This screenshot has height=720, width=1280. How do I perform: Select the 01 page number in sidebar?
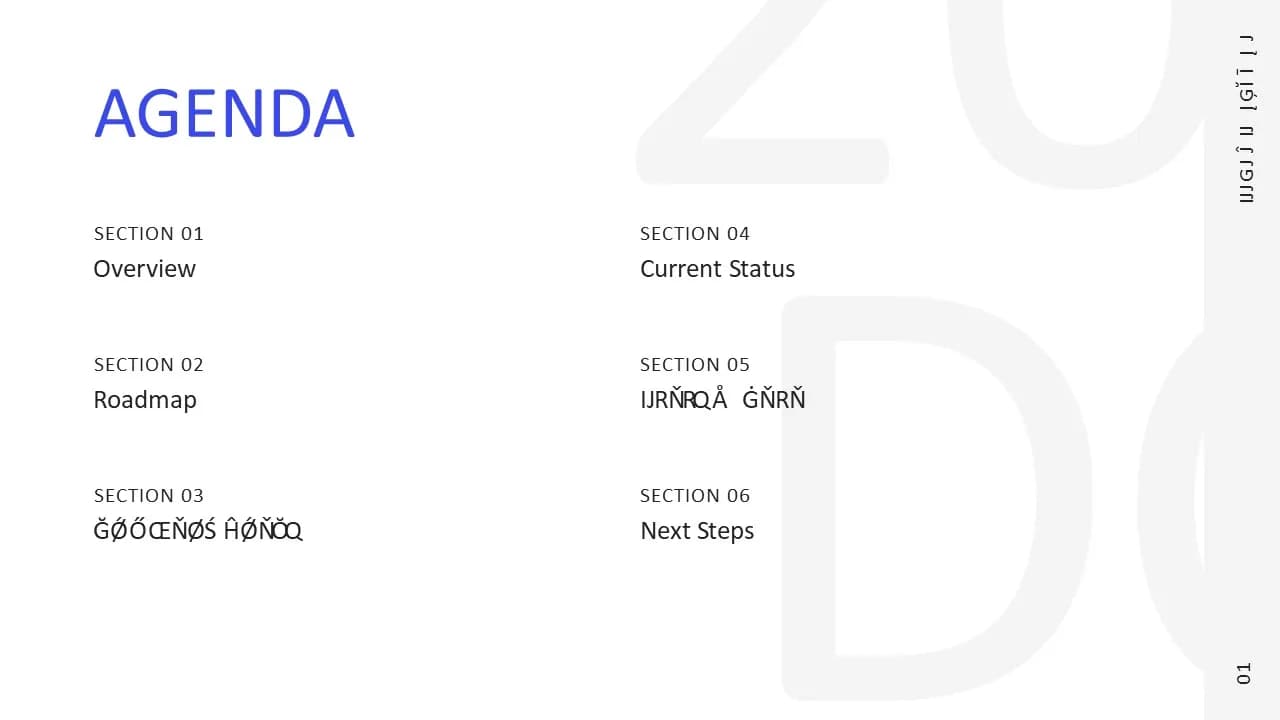click(1244, 673)
